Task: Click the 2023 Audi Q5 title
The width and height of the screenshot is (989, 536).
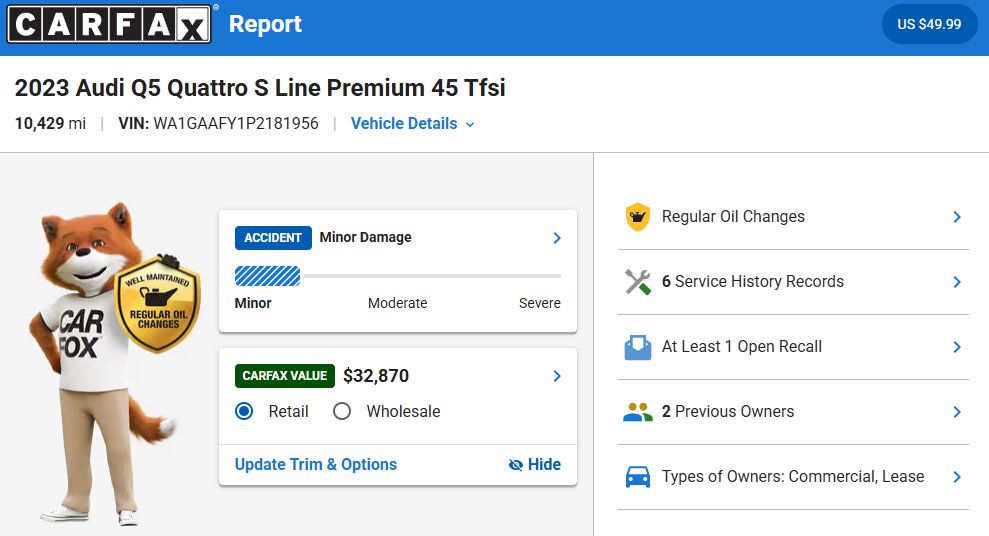Action: [x=260, y=88]
